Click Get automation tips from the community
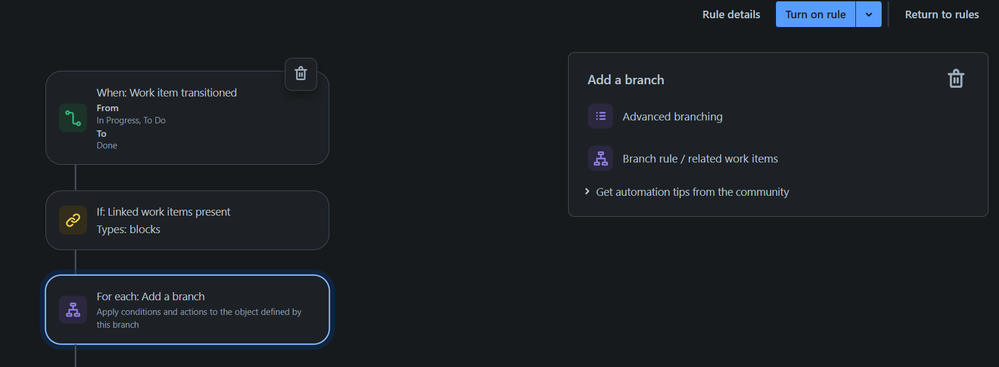 [x=692, y=192]
